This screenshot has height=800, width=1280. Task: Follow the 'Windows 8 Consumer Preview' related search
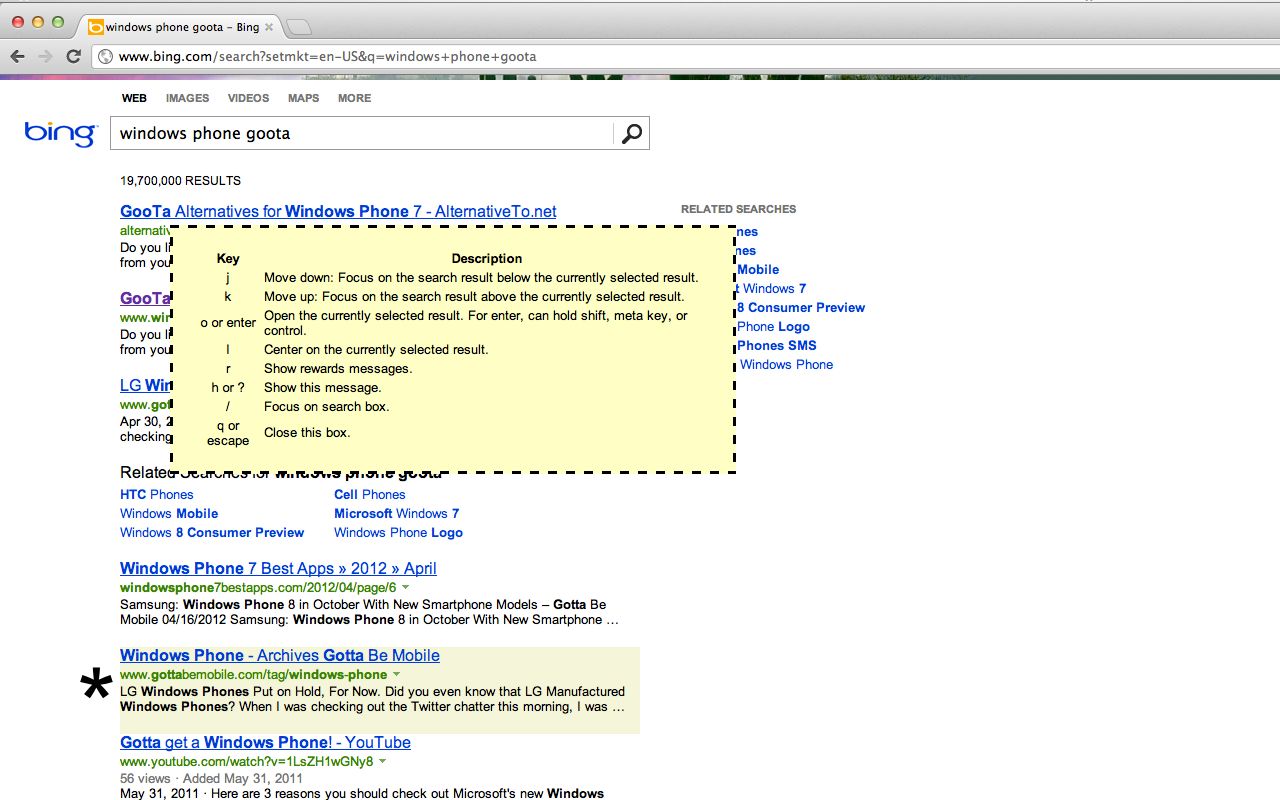[212, 533]
